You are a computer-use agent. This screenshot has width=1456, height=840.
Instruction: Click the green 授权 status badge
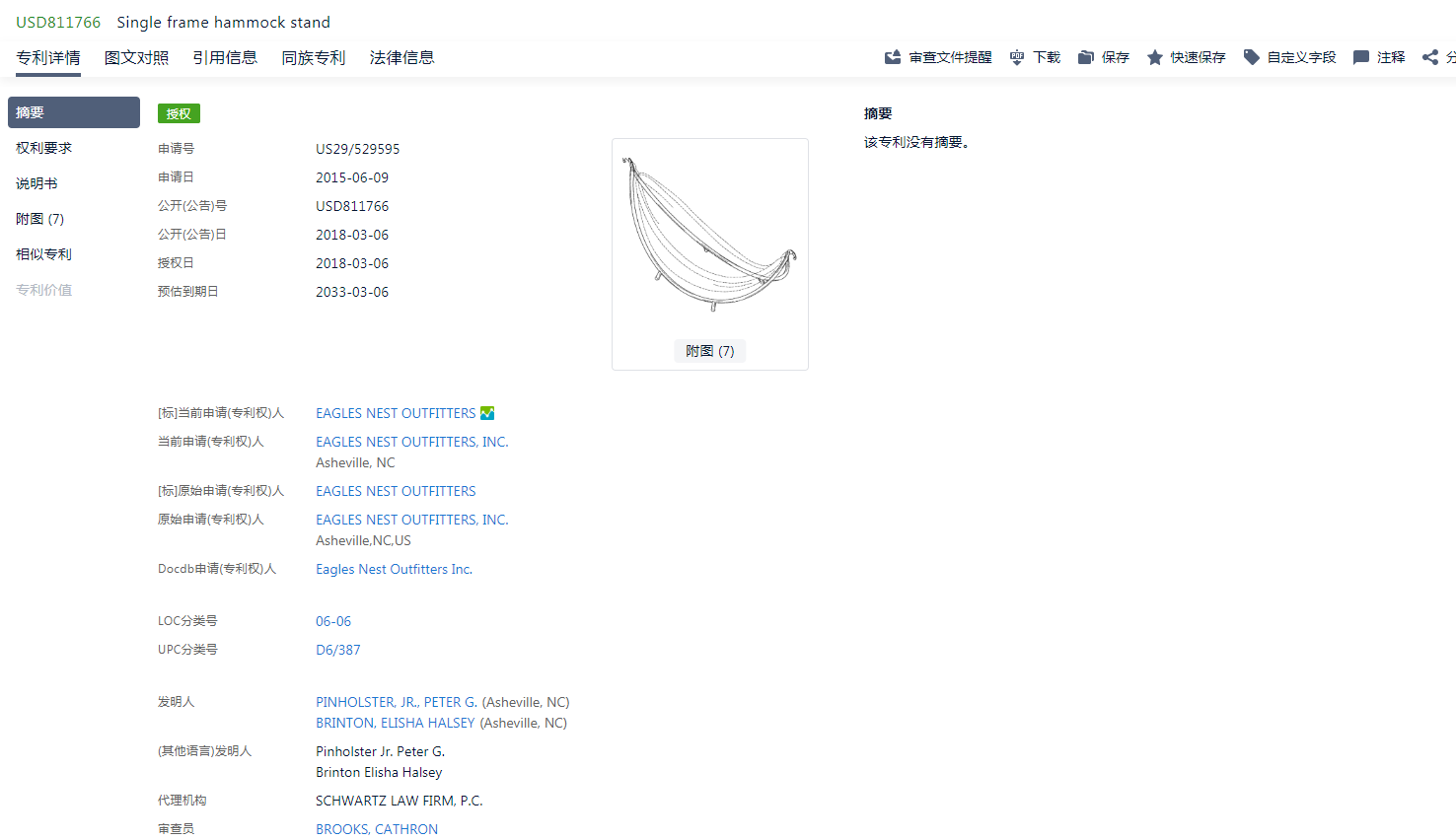click(x=179, y=113)
